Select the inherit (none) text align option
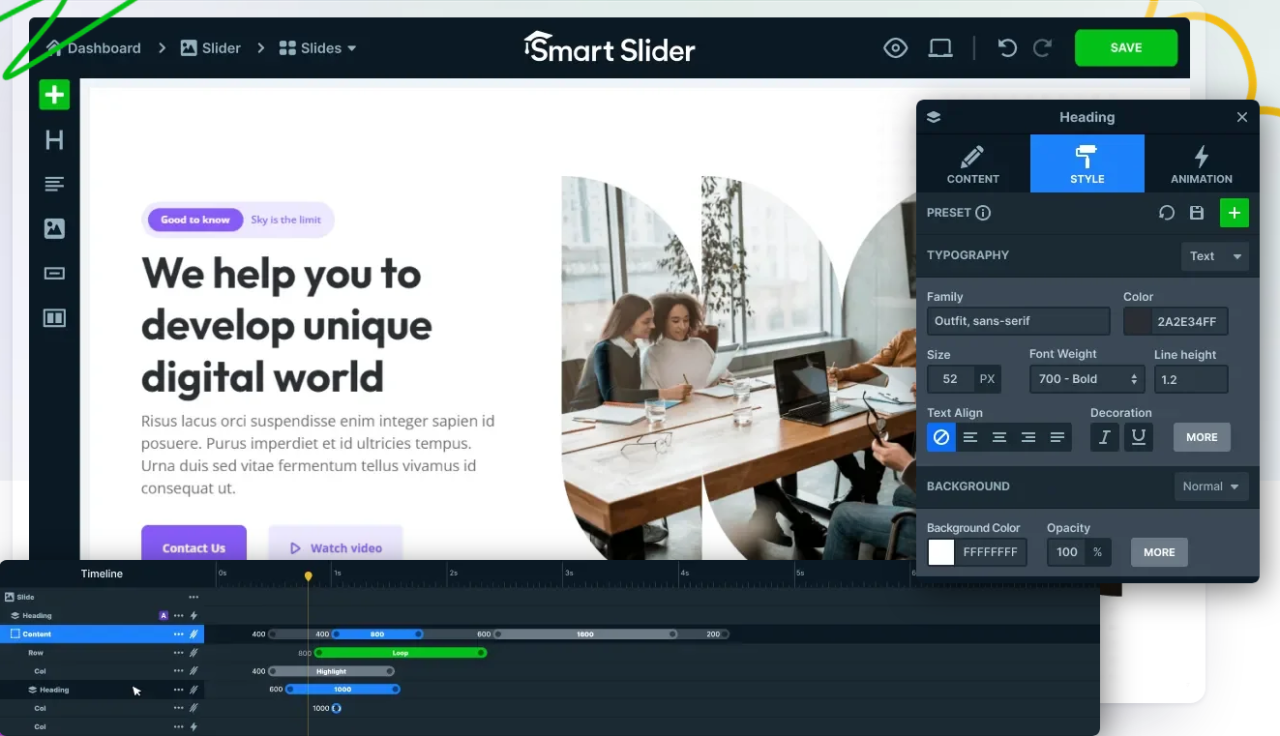Screen dimensions: 1280x736 click(941, 437)
